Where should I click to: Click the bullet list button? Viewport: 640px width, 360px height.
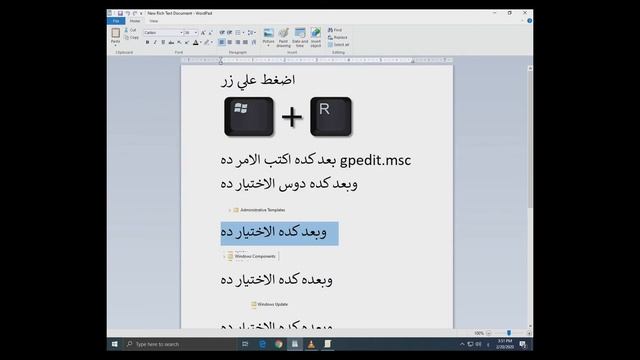point(238,33)
